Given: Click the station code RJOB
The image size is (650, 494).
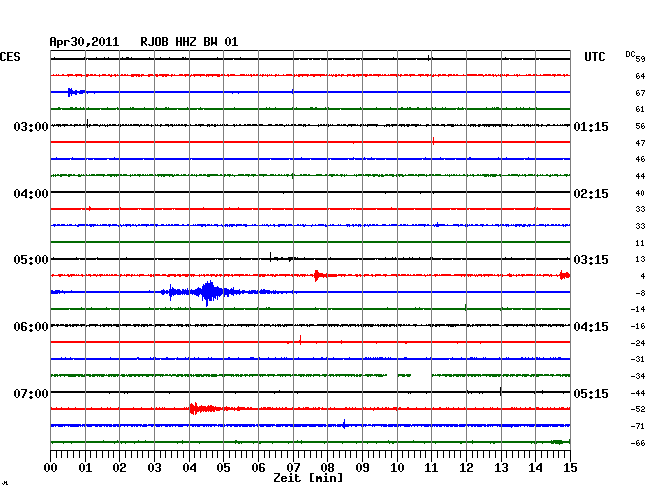Looking at the screenshot, I should click(154, 42).
